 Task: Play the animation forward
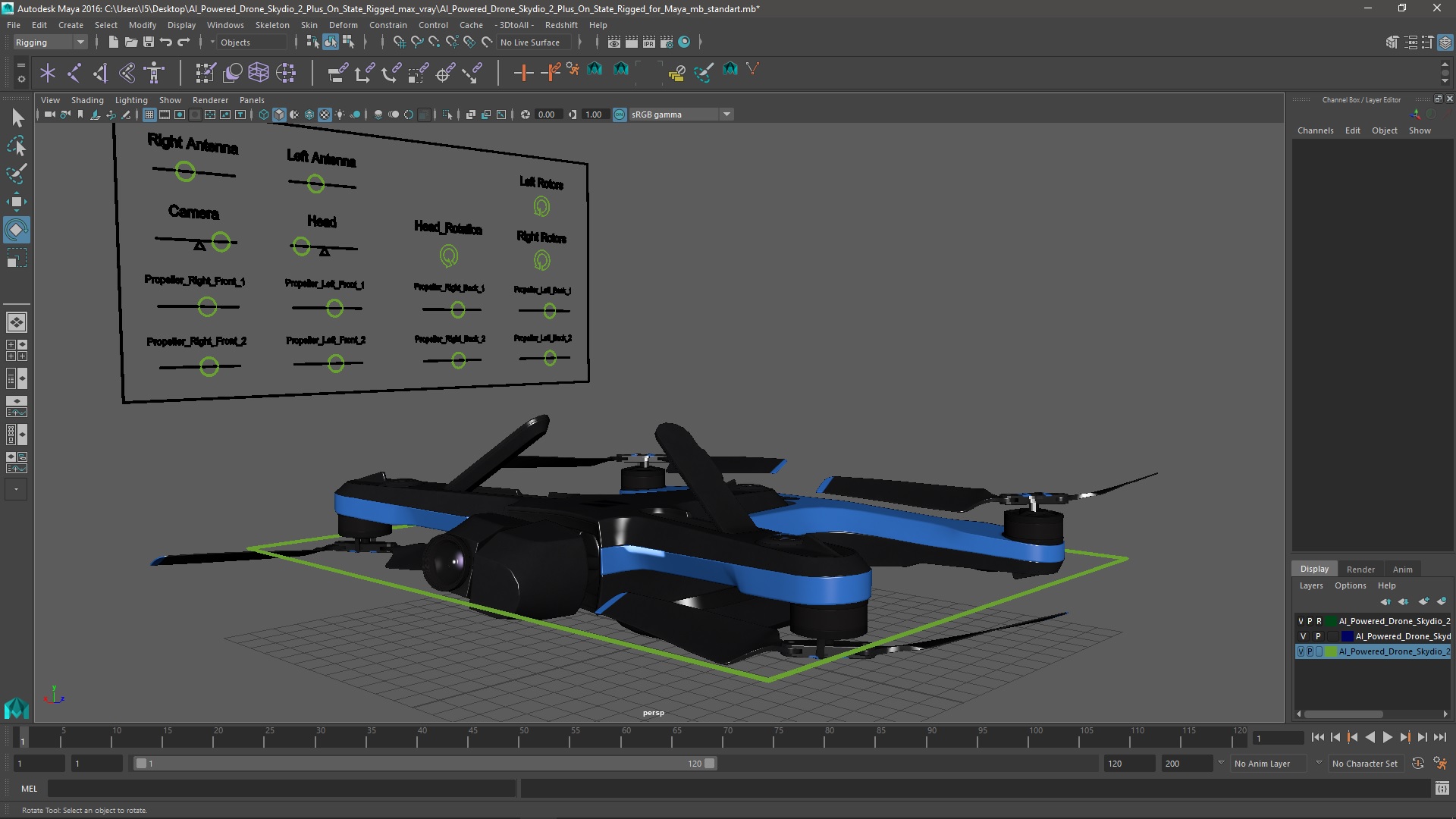[1387, 737]
